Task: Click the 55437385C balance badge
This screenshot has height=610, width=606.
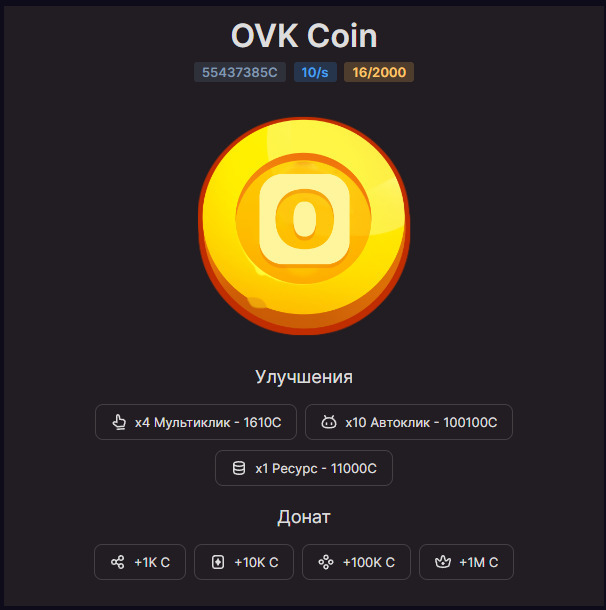Action: (x=240, y=72)
